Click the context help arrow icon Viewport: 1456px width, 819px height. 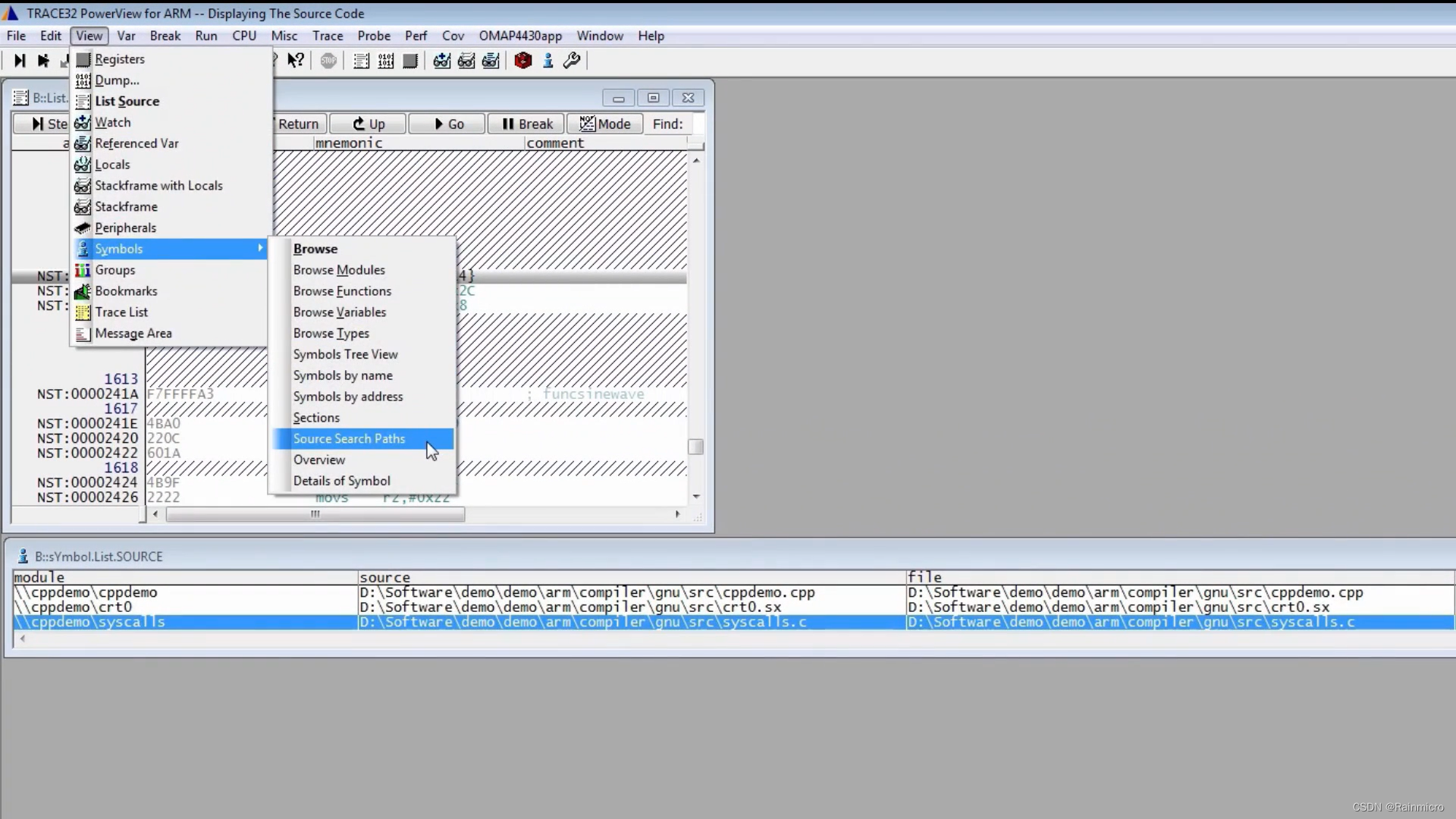coord(296,61)
